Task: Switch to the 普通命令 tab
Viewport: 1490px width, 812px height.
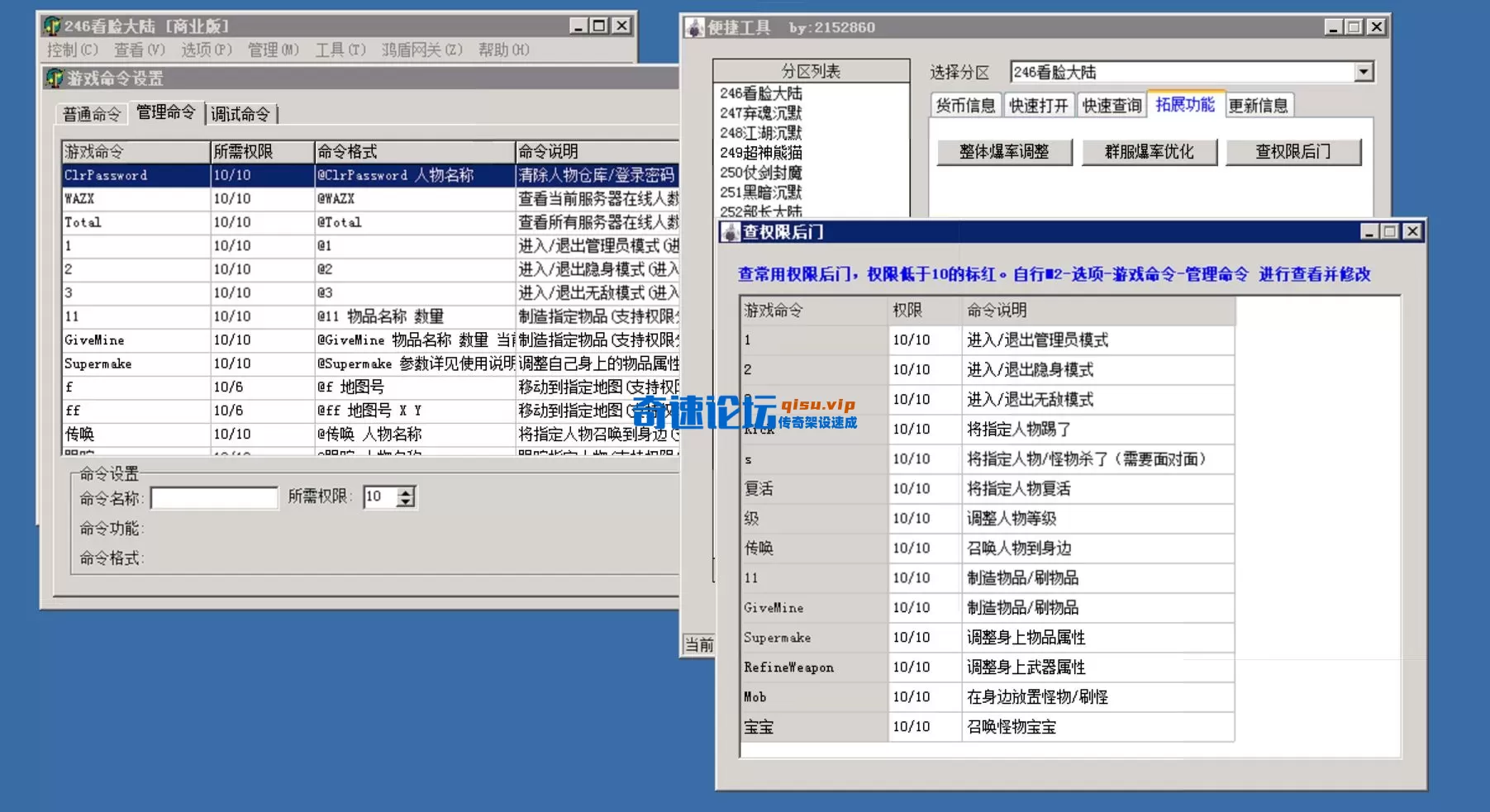Action: pyautogui.click(x=91, y=113)
